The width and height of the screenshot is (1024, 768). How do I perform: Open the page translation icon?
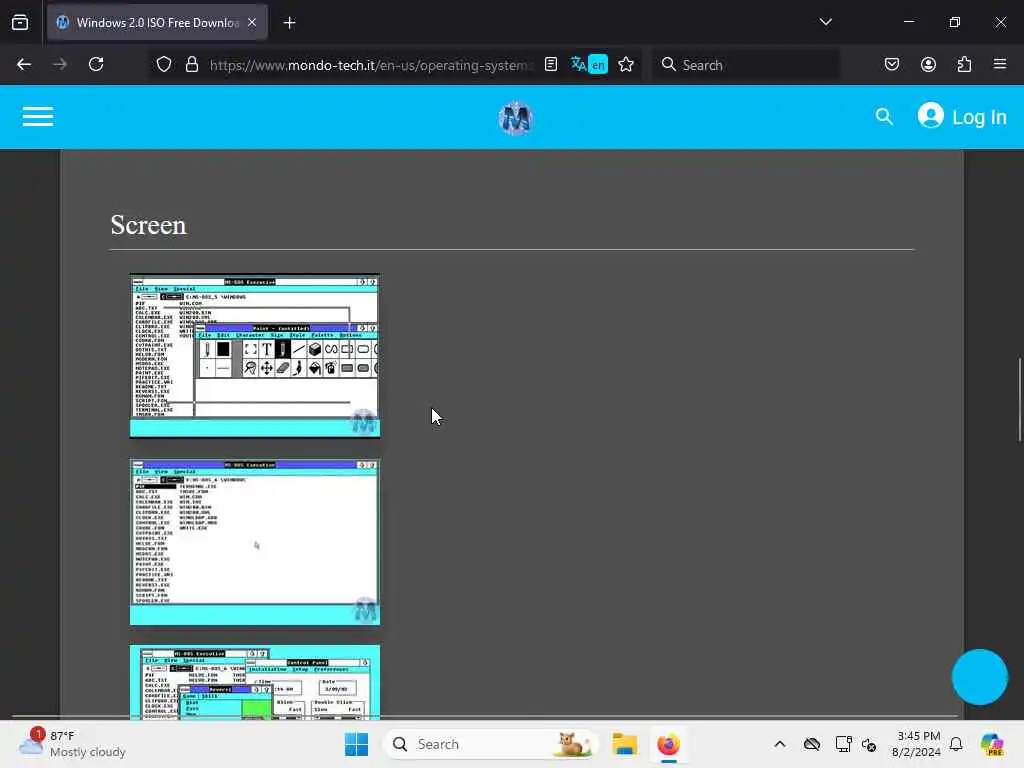[x=588, y=65]
